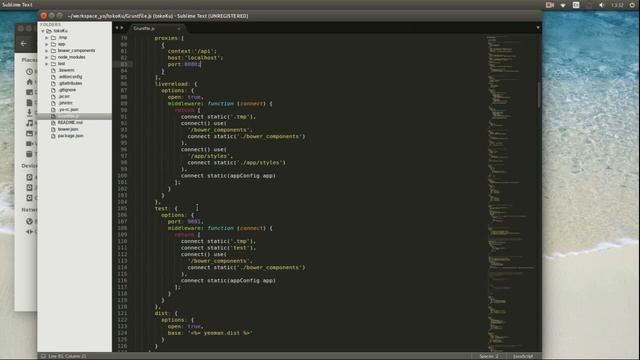The image size is (640, 360).
Task: Click the Spaces indentation setting in status bar
Action: [x=489, y=356]
